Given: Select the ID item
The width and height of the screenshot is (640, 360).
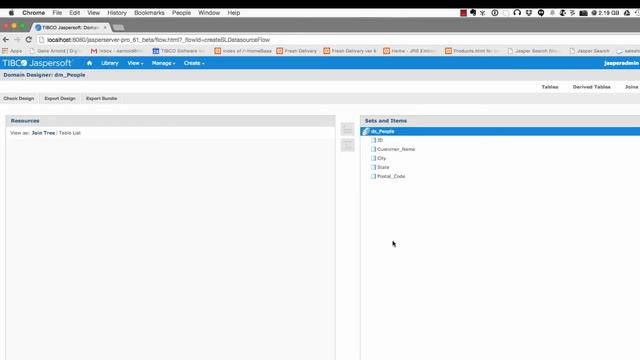Looking at the screenshot, I should click(x=380, y=140).
